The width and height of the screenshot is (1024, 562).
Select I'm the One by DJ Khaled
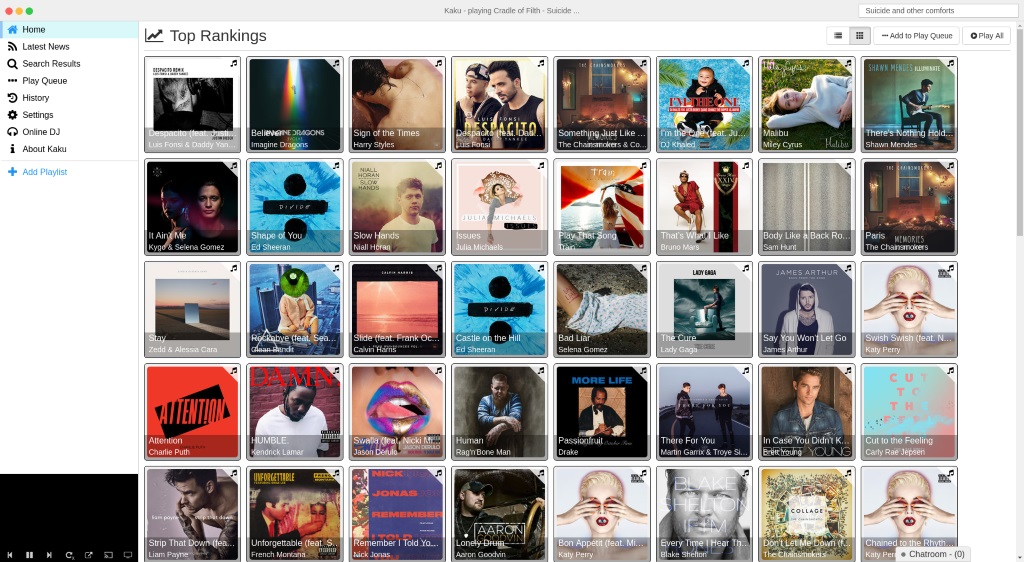pyautogui.click(x=705, y=104)
